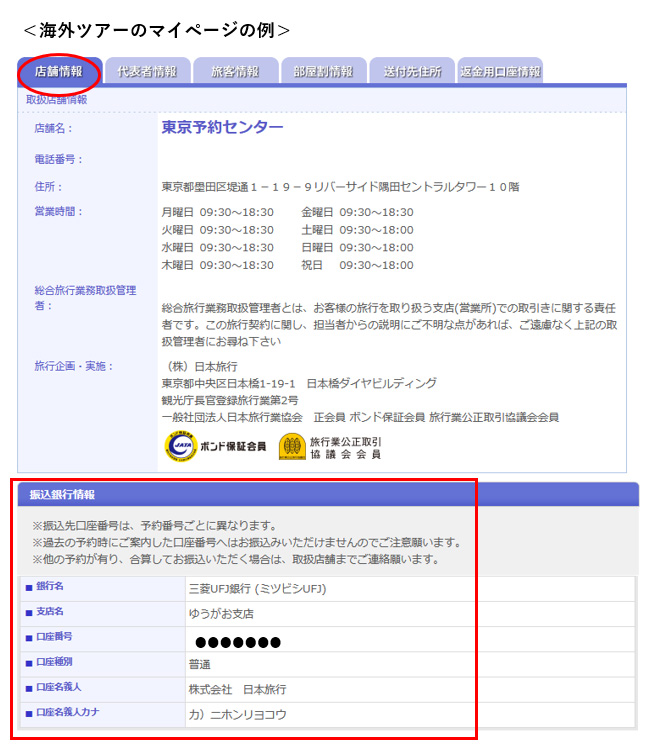659x753 pixels.
Task: Click the 取扱店舗情報 heading
Action: pos(57,100)
